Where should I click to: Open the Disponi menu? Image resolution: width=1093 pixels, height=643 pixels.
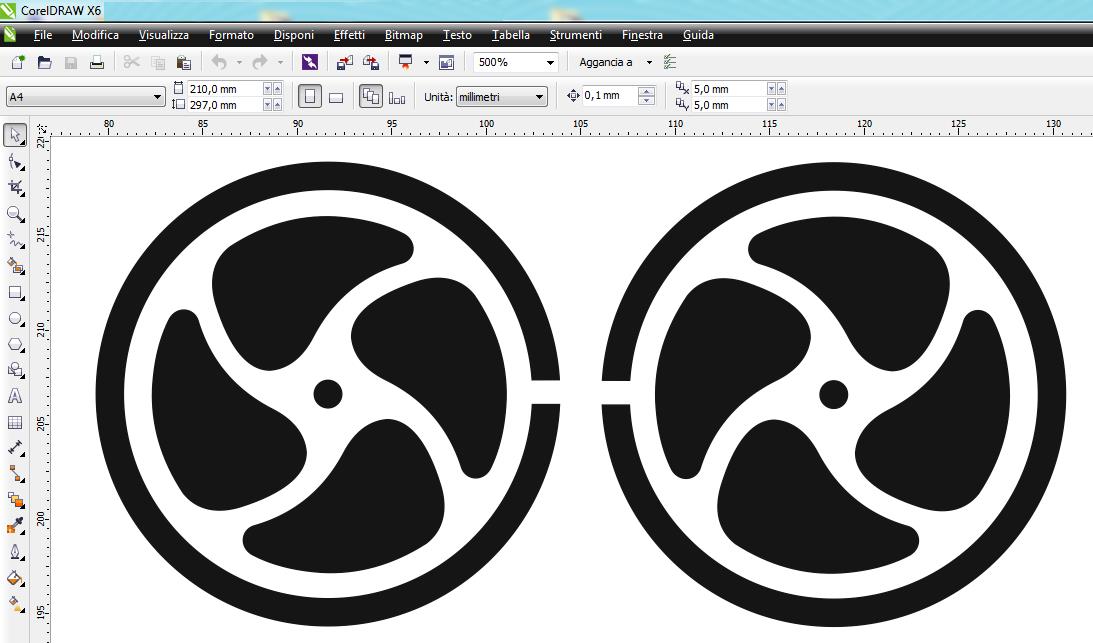click(294, 35)
